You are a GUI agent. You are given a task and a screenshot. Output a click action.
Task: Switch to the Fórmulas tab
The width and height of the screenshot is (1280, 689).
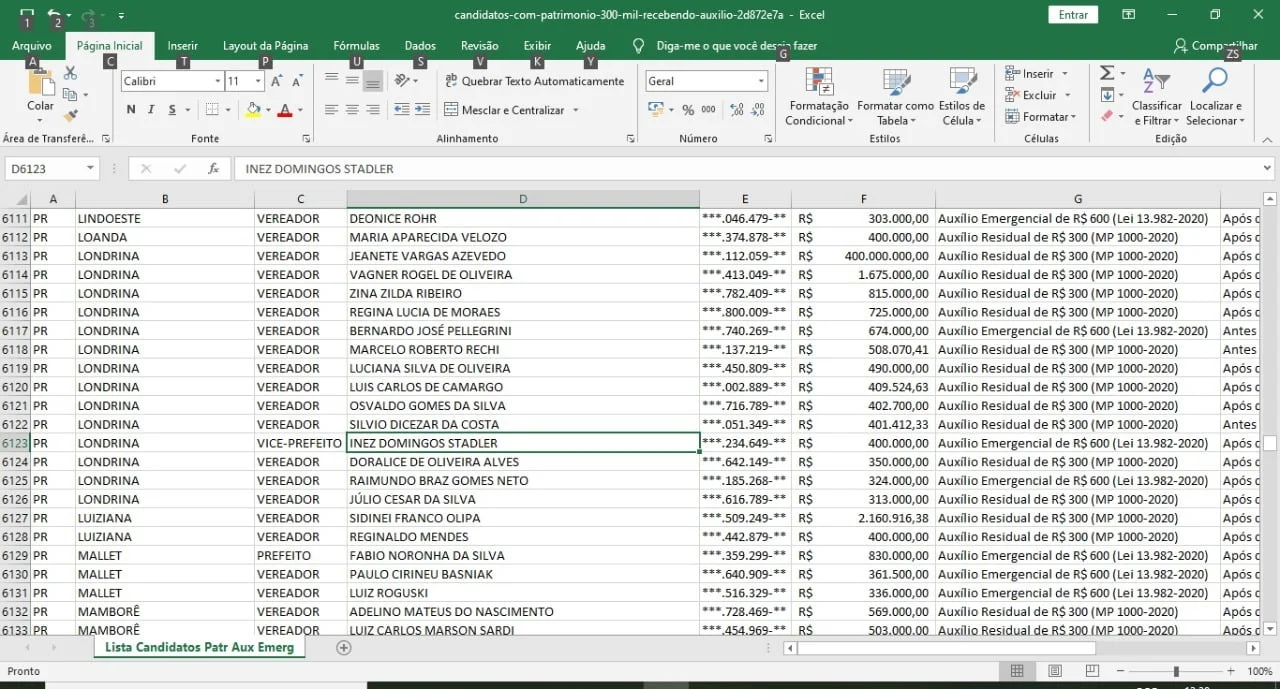(x=356, y=46)
